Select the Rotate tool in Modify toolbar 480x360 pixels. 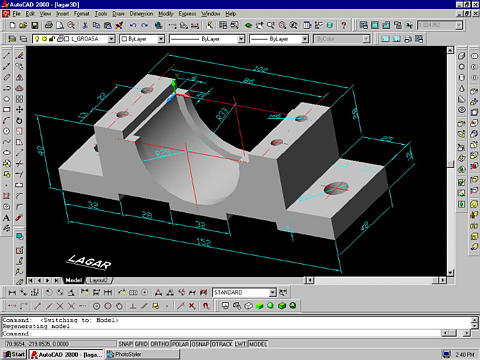tap(19, 121)
